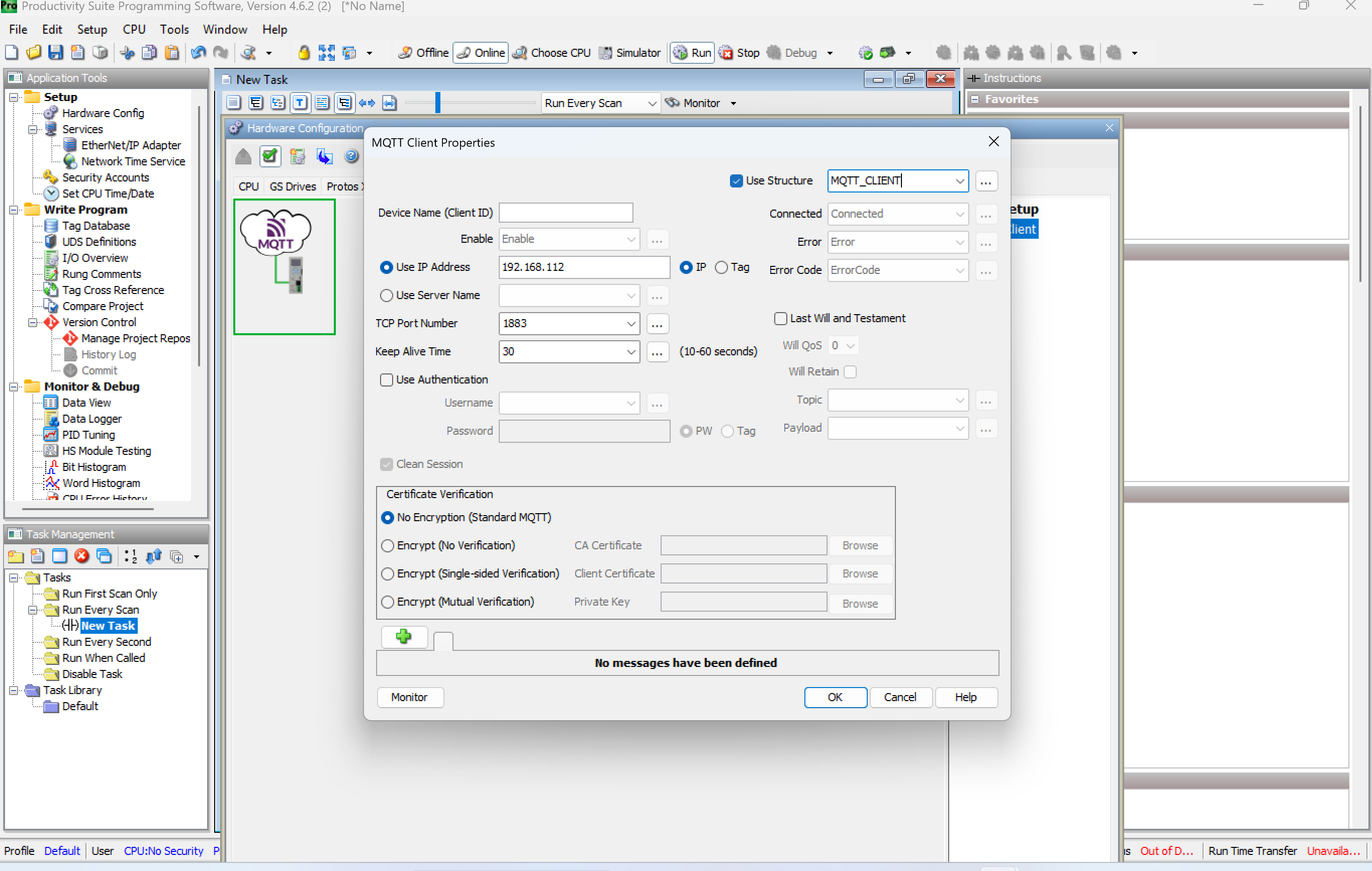Click the Monitor button in MQTT dialog

click(x=409, y=697)
